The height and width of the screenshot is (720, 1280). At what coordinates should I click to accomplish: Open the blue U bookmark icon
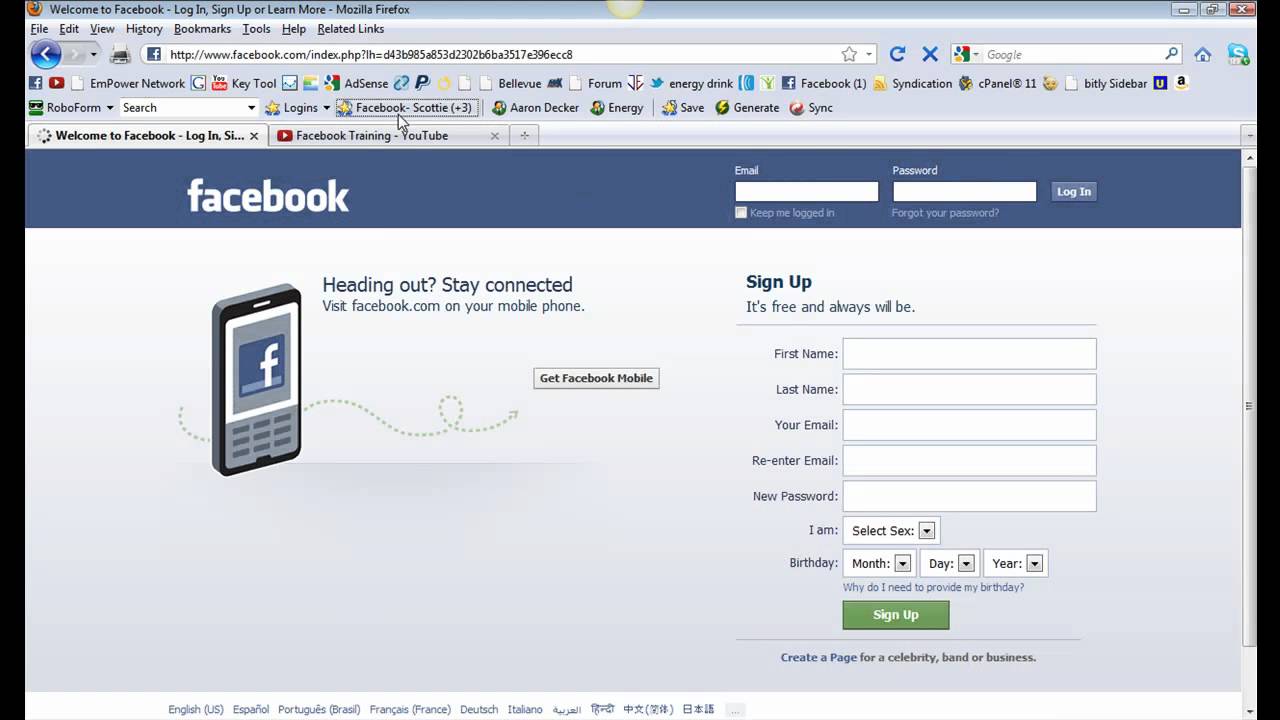[1160, 83]
